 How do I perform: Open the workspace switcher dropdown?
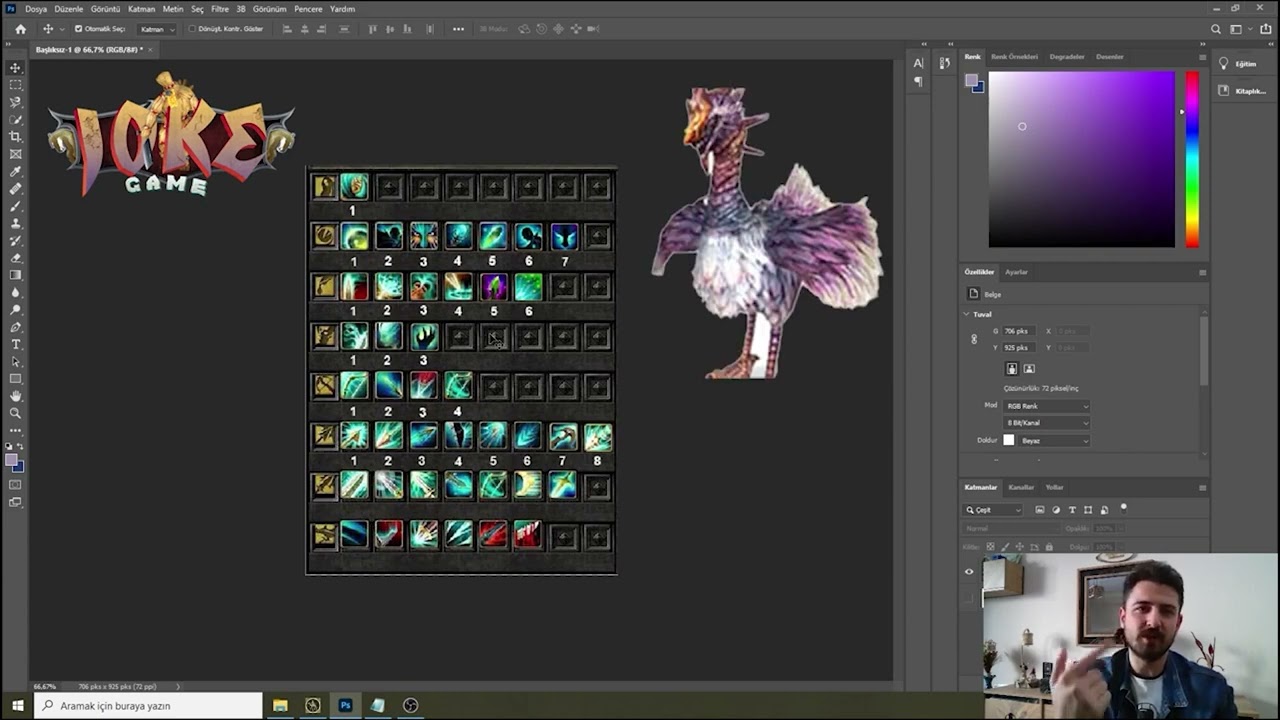point(1239,29)
